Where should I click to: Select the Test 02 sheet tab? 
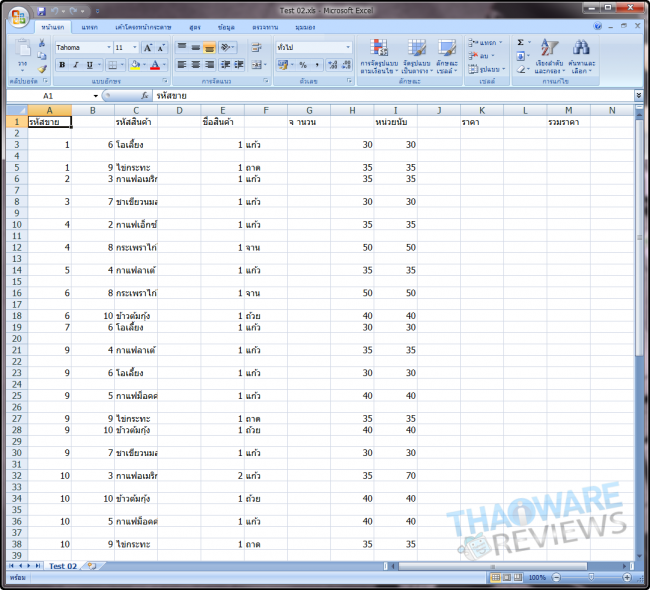[63, 566]
